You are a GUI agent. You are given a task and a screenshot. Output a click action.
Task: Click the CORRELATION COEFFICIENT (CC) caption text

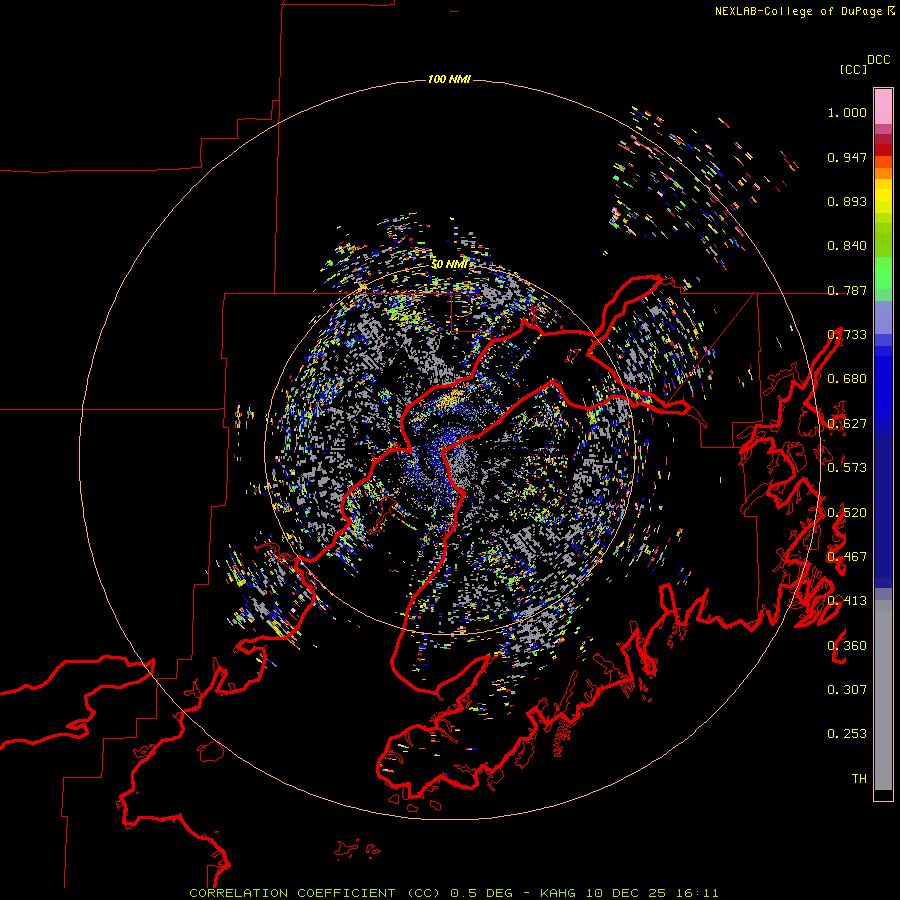pos(315,893)
